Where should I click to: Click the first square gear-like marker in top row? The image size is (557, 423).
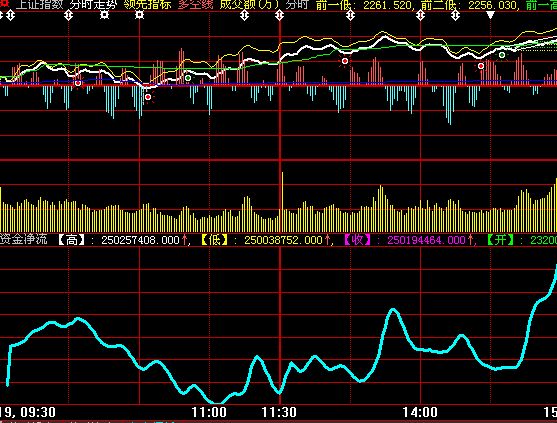(104, 15)
